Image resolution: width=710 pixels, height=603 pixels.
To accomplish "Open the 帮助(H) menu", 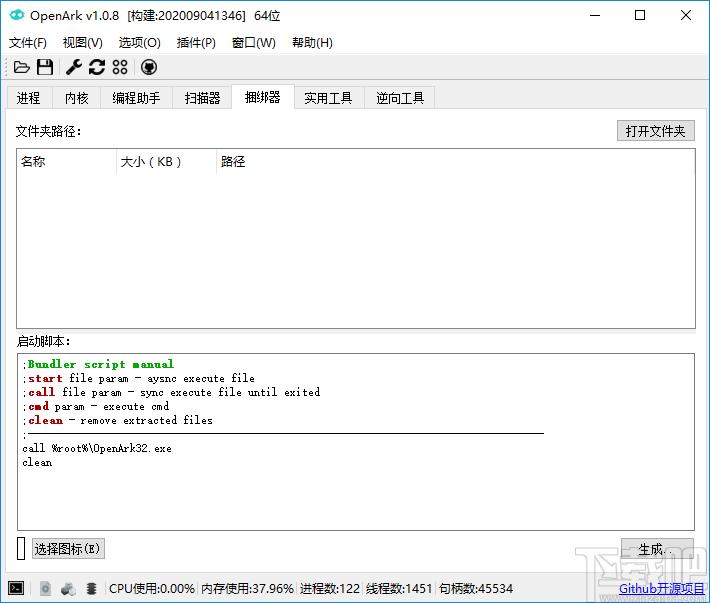I will [312, 43].
